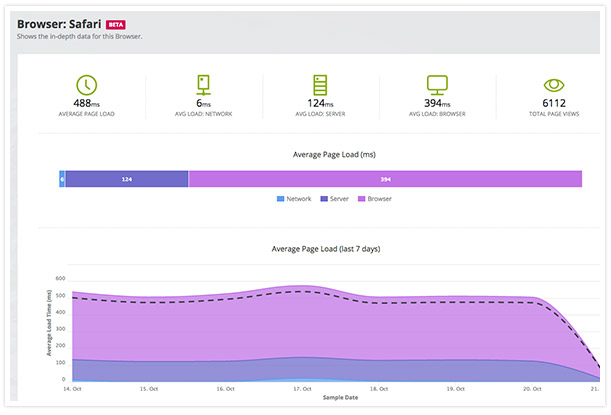Click the clock icon above Average Page Load
611x415 pixels.
pyautogui.click(x=87, y=85)
